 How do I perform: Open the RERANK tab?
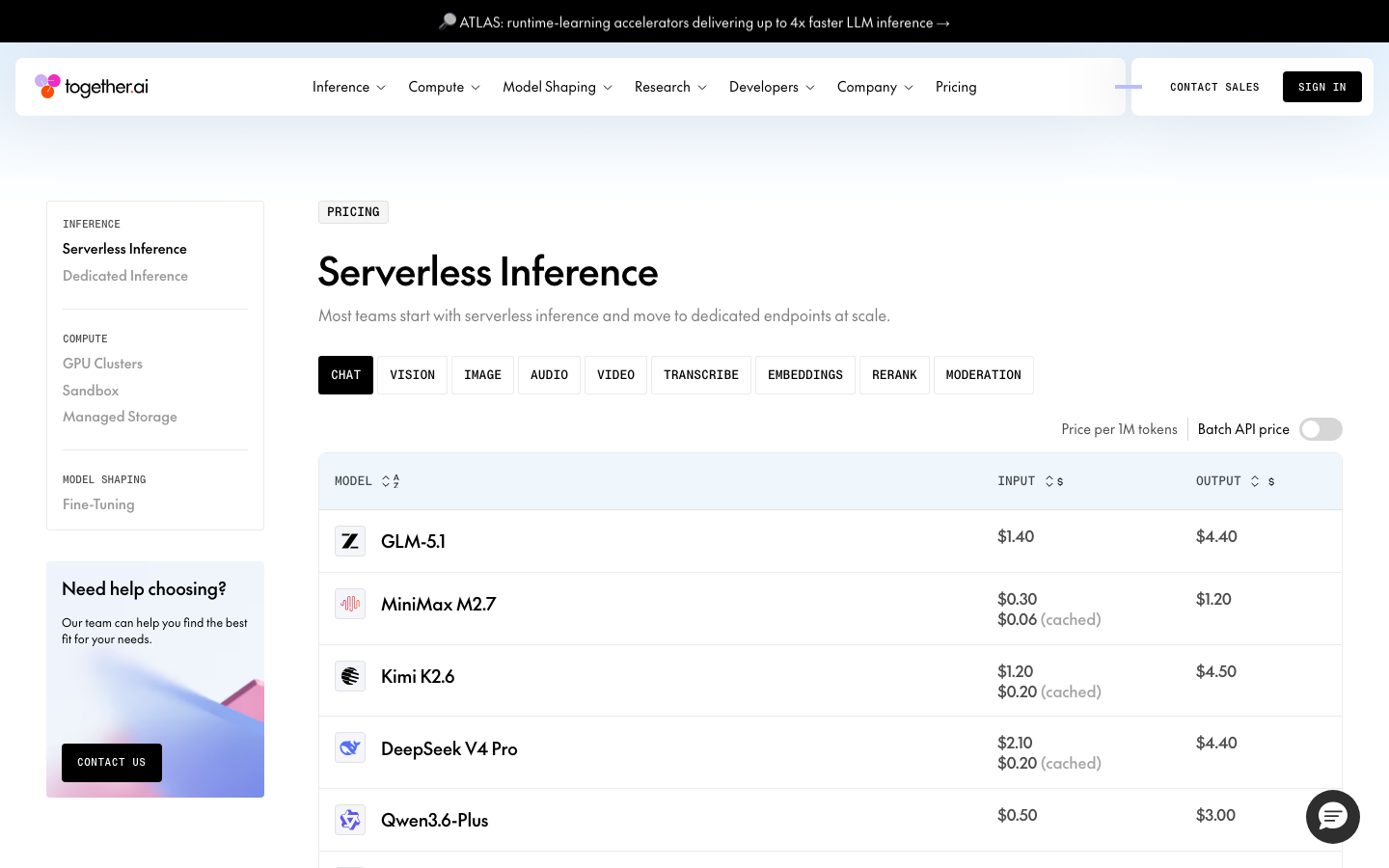coord(894,375)
